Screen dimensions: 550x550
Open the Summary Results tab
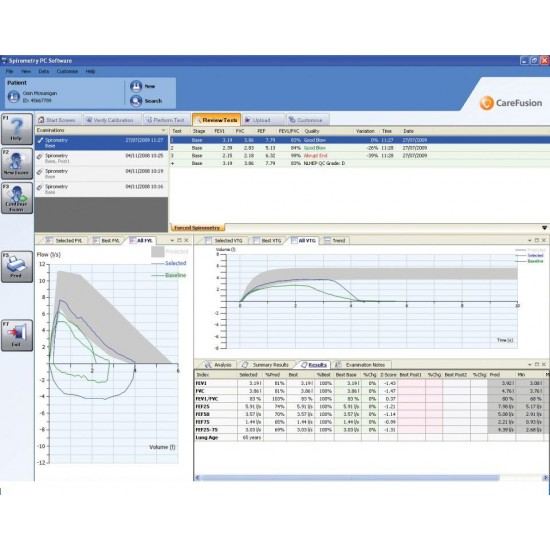[266, 365]
